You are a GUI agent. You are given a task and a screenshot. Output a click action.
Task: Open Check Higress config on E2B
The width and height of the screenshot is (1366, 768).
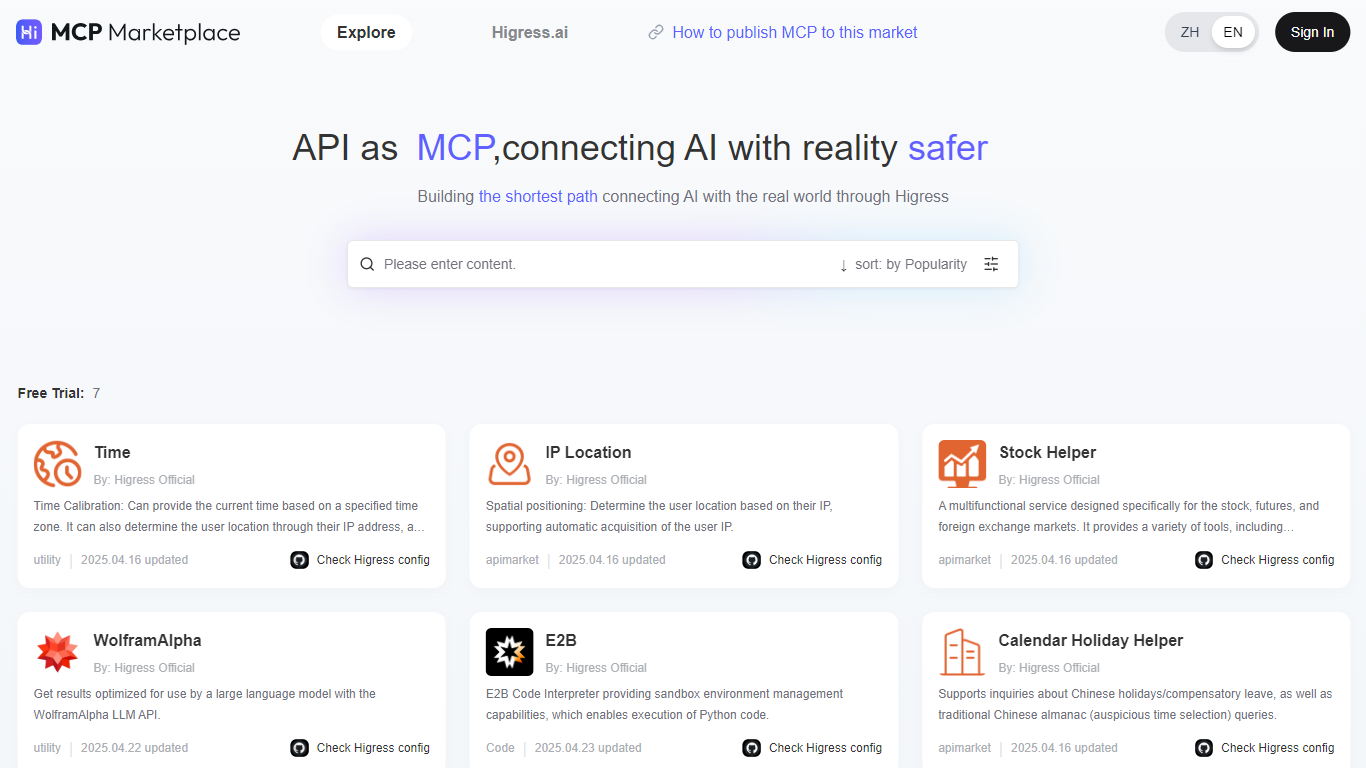tap(825, 748)
